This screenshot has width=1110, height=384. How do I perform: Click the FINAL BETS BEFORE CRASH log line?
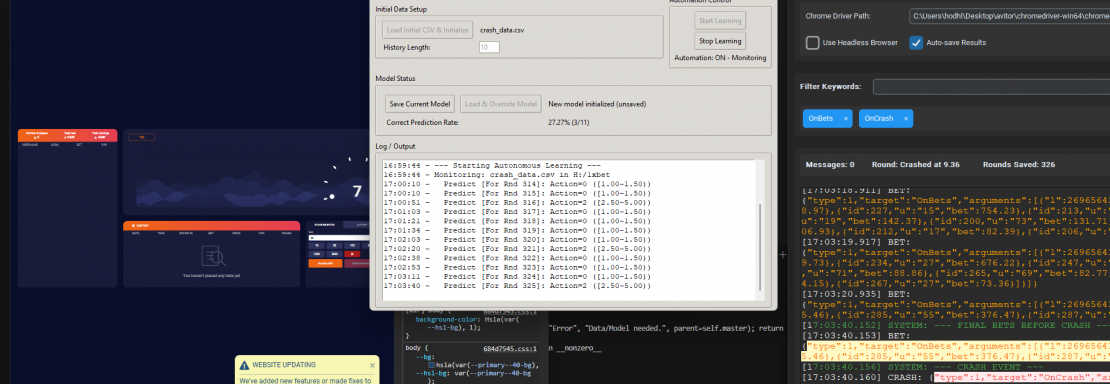(956, 324)
